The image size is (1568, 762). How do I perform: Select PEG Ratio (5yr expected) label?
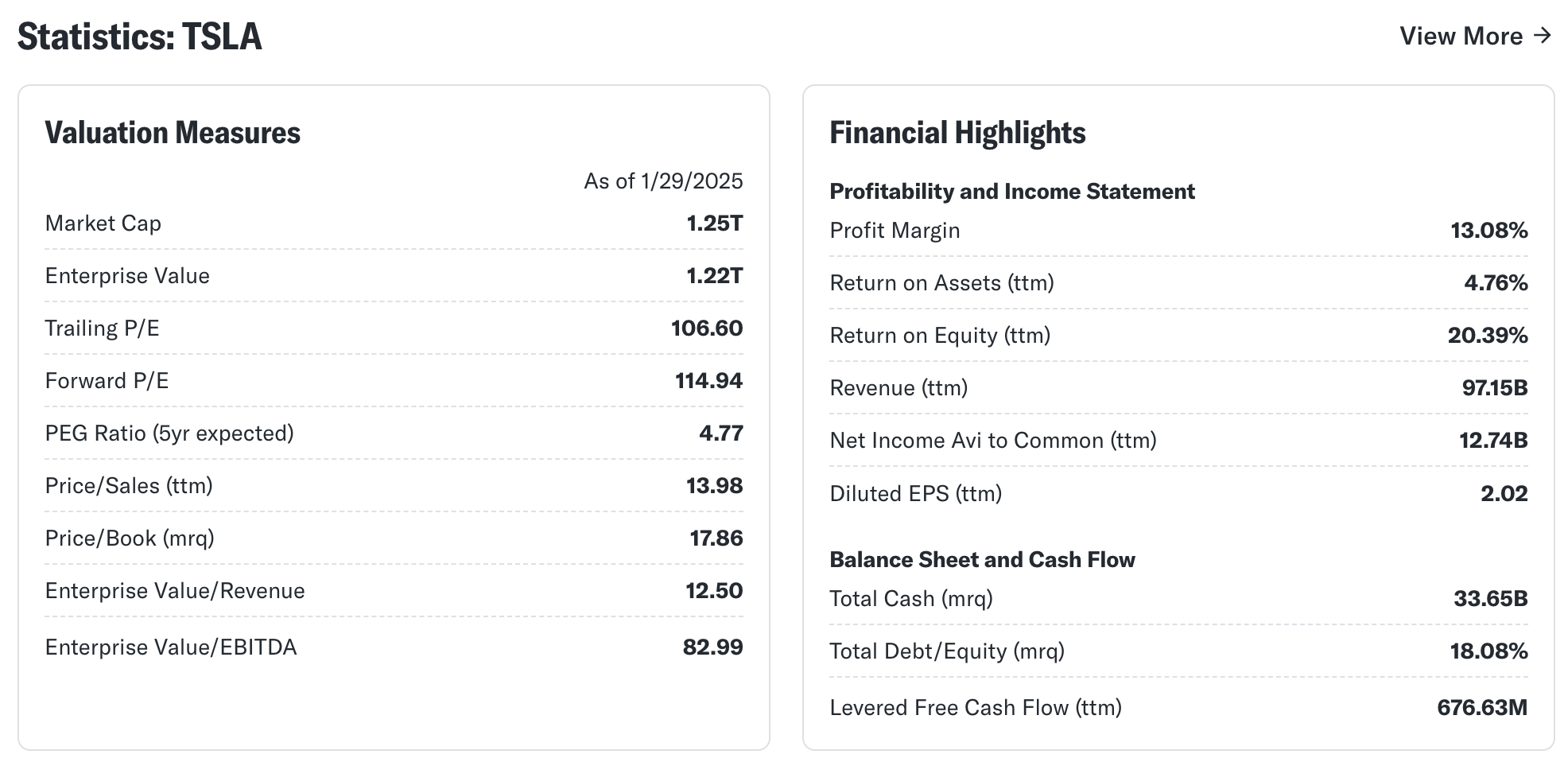[169, 433]
